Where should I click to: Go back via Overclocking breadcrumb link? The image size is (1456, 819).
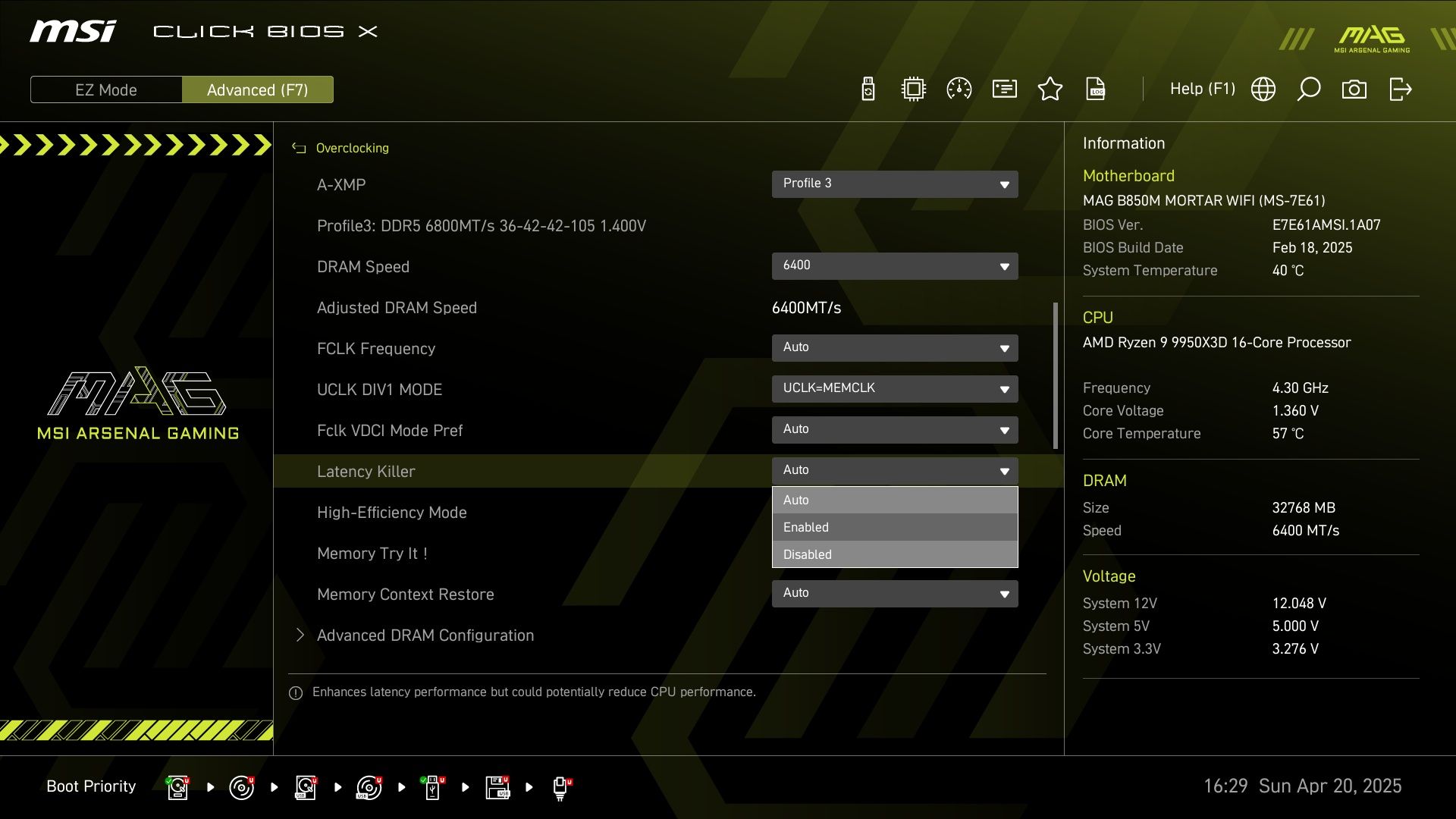(351, 148)
